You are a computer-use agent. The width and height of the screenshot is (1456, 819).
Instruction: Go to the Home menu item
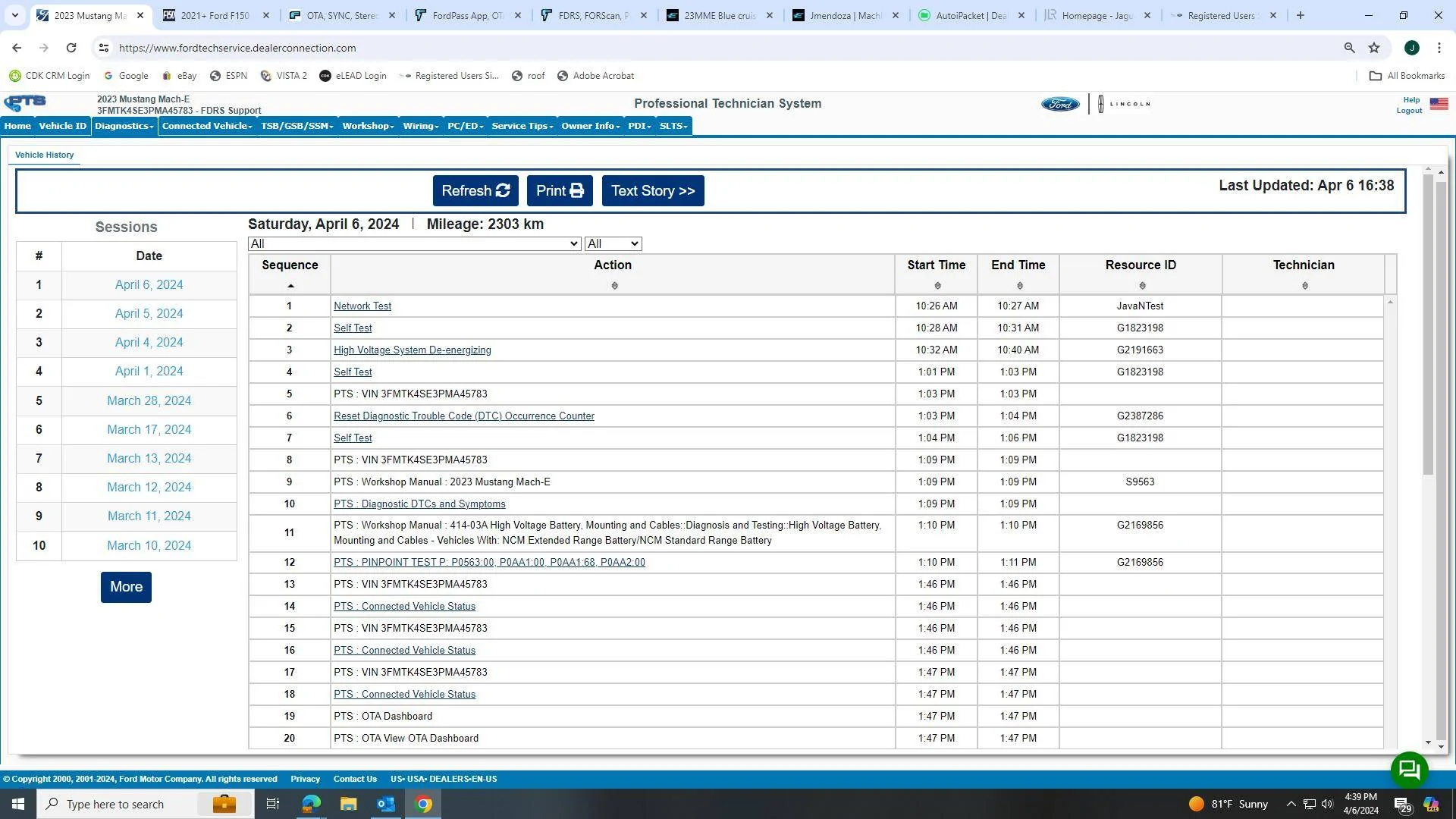click(x=17, y=126)
